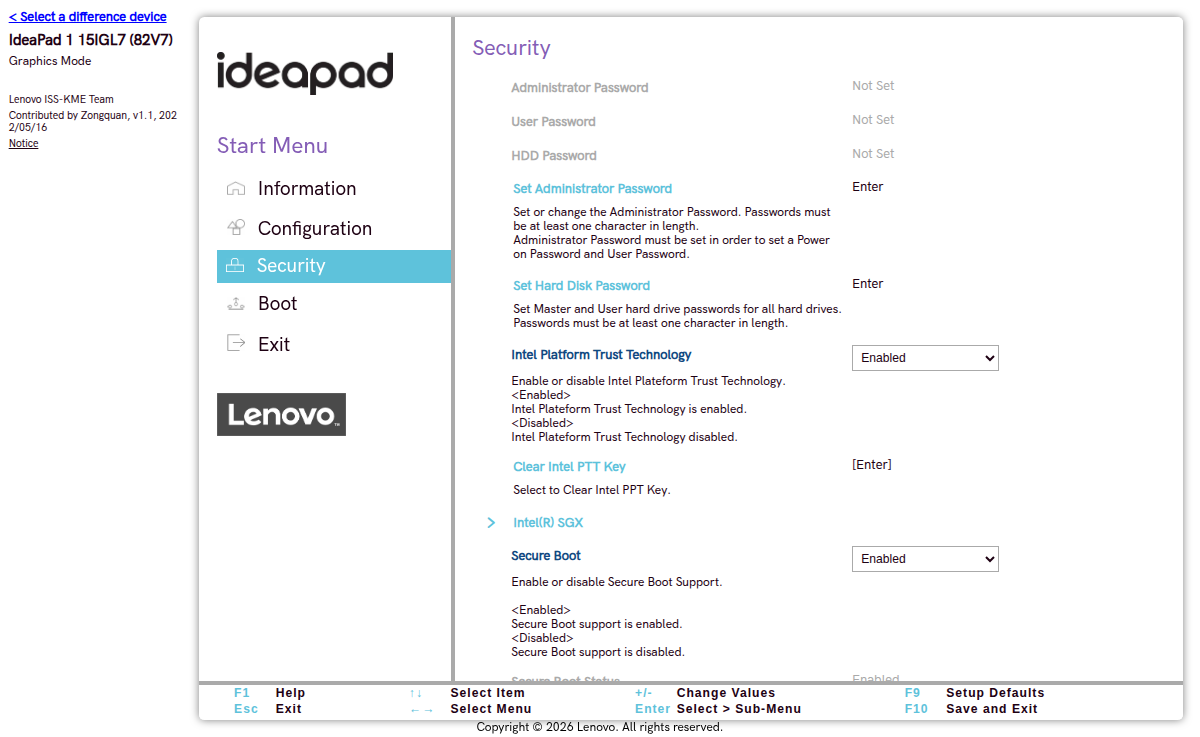The width and height of the screenshot is (1200, 737).
Task: Click the Exit arrow icon
Action: coord(236,343)
